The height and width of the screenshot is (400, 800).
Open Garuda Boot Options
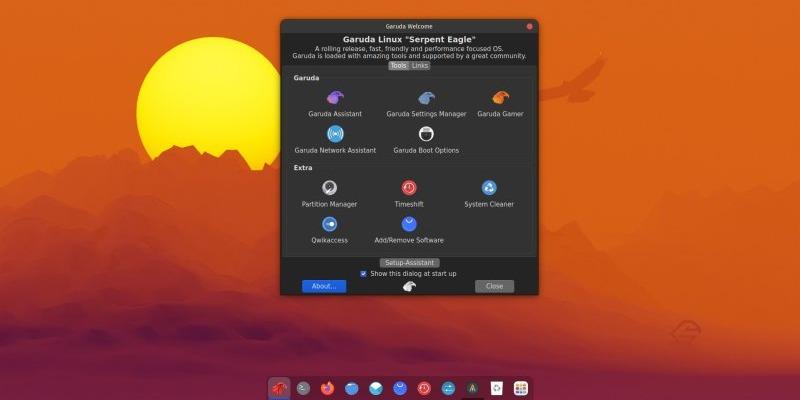coord(426,134)
